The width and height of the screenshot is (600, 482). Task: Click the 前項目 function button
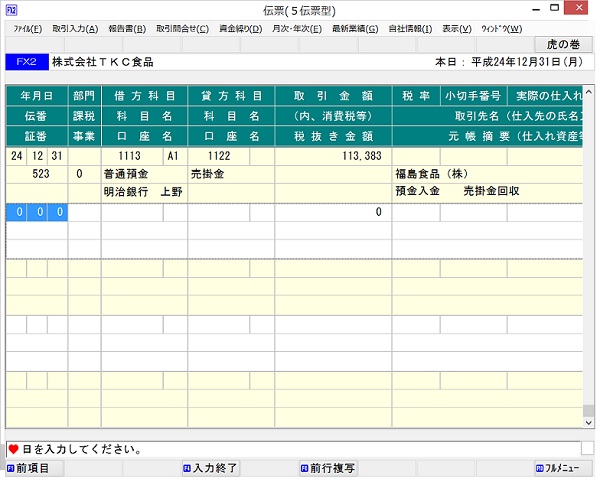(x=34, y=468)
